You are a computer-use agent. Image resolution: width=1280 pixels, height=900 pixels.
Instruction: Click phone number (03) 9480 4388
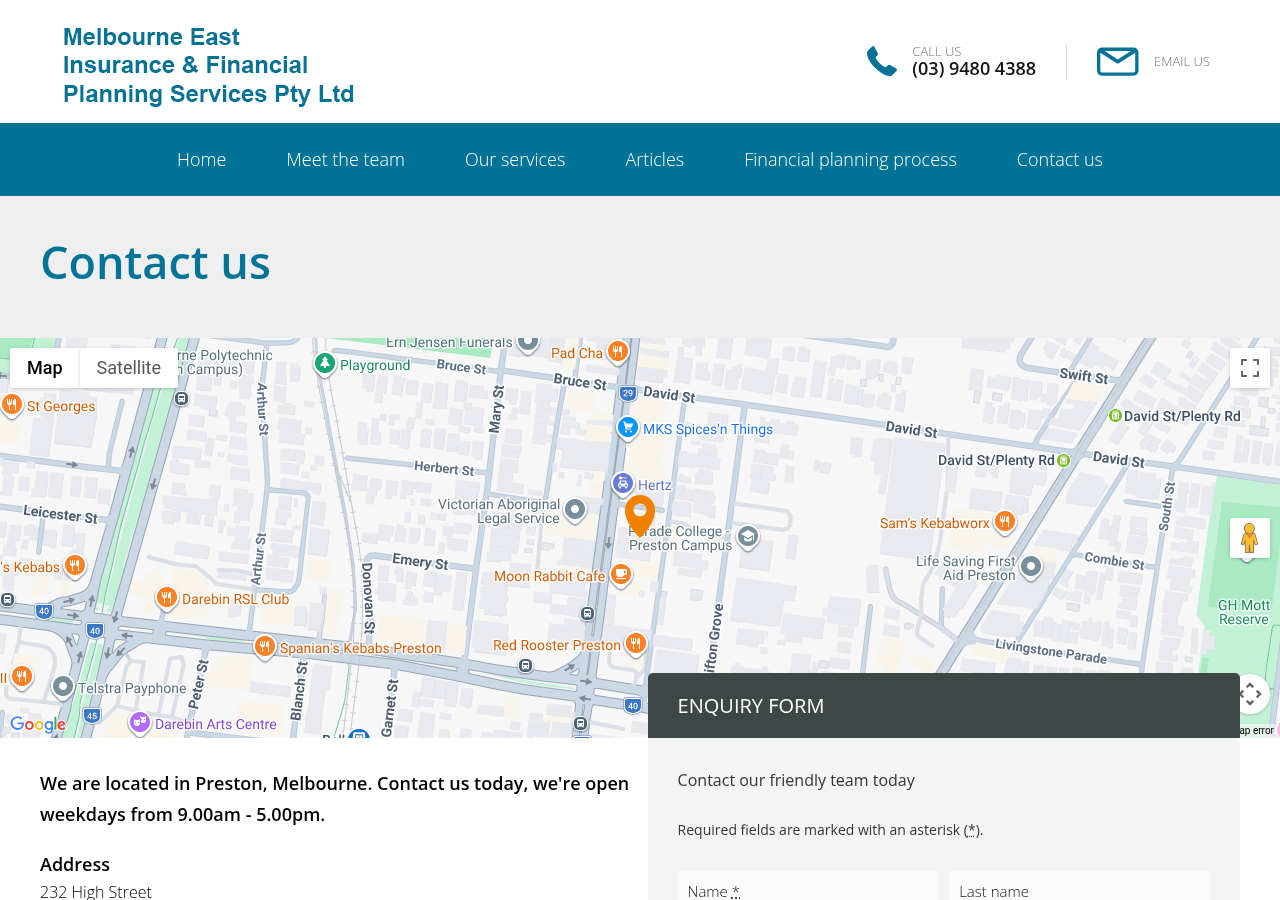point(974,69)
